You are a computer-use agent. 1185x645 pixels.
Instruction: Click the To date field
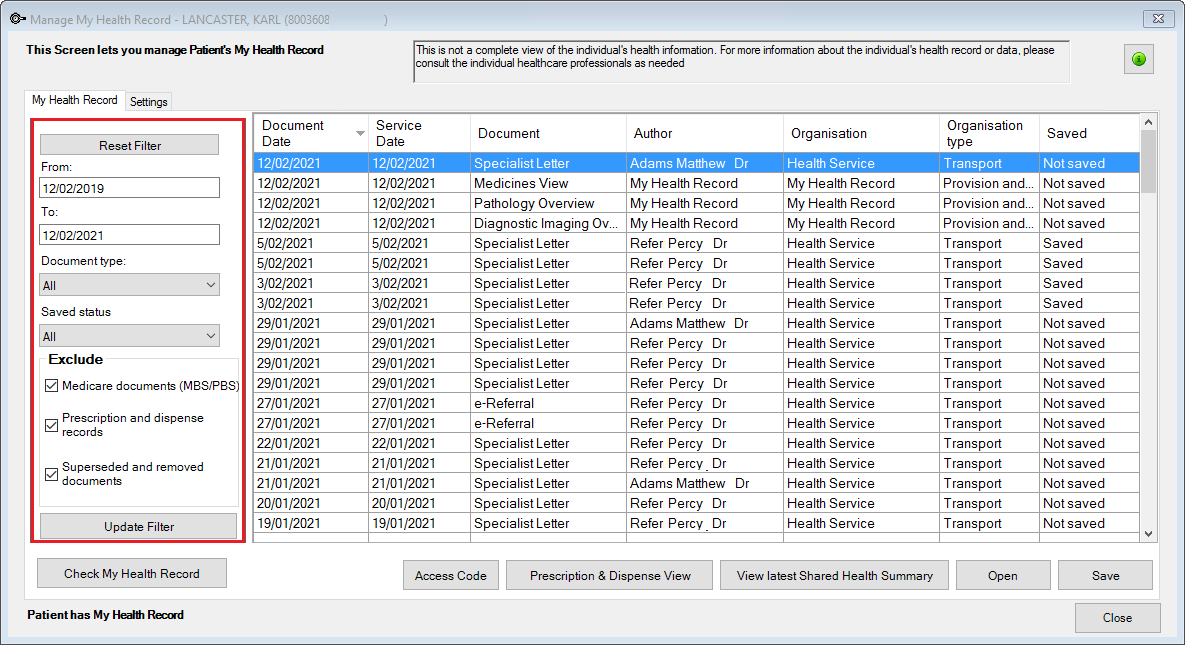coord(129,234)
